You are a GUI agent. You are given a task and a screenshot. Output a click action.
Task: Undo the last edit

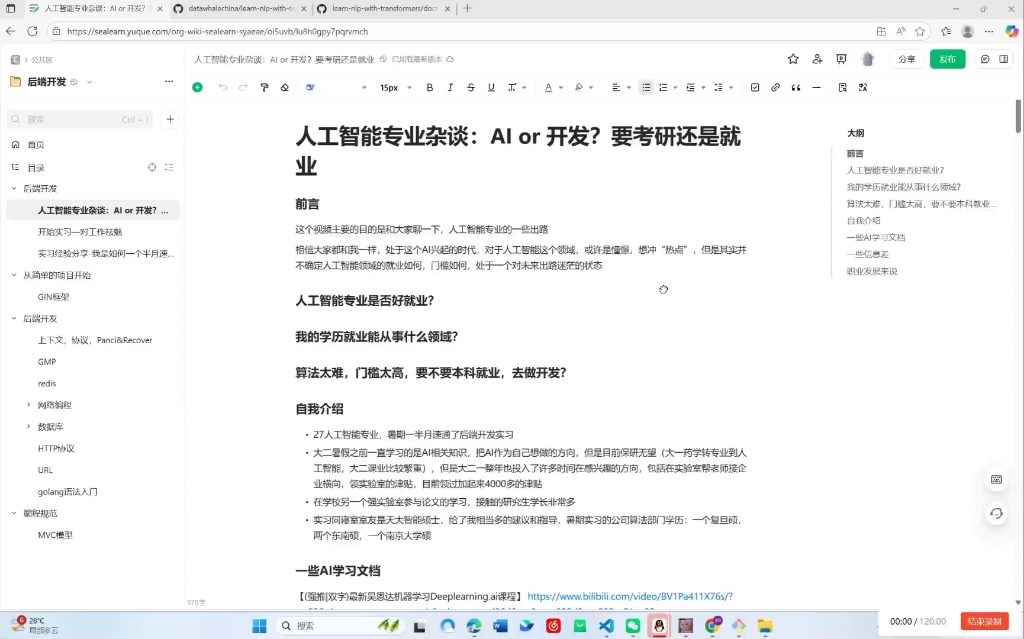coord(223,88)
